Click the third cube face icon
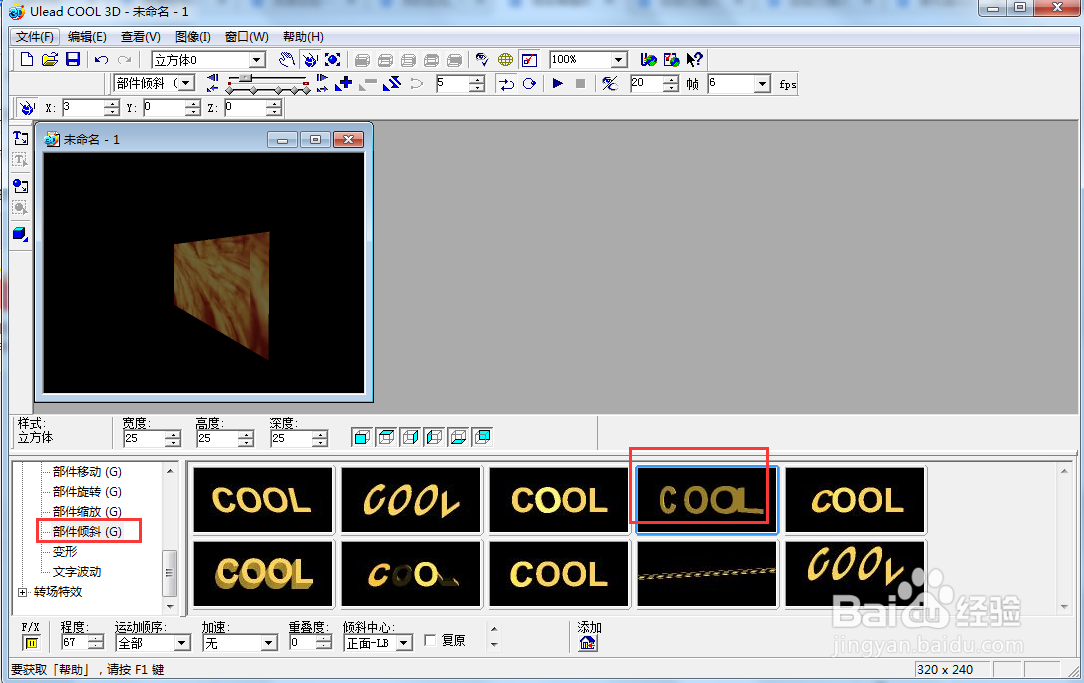 410,437
